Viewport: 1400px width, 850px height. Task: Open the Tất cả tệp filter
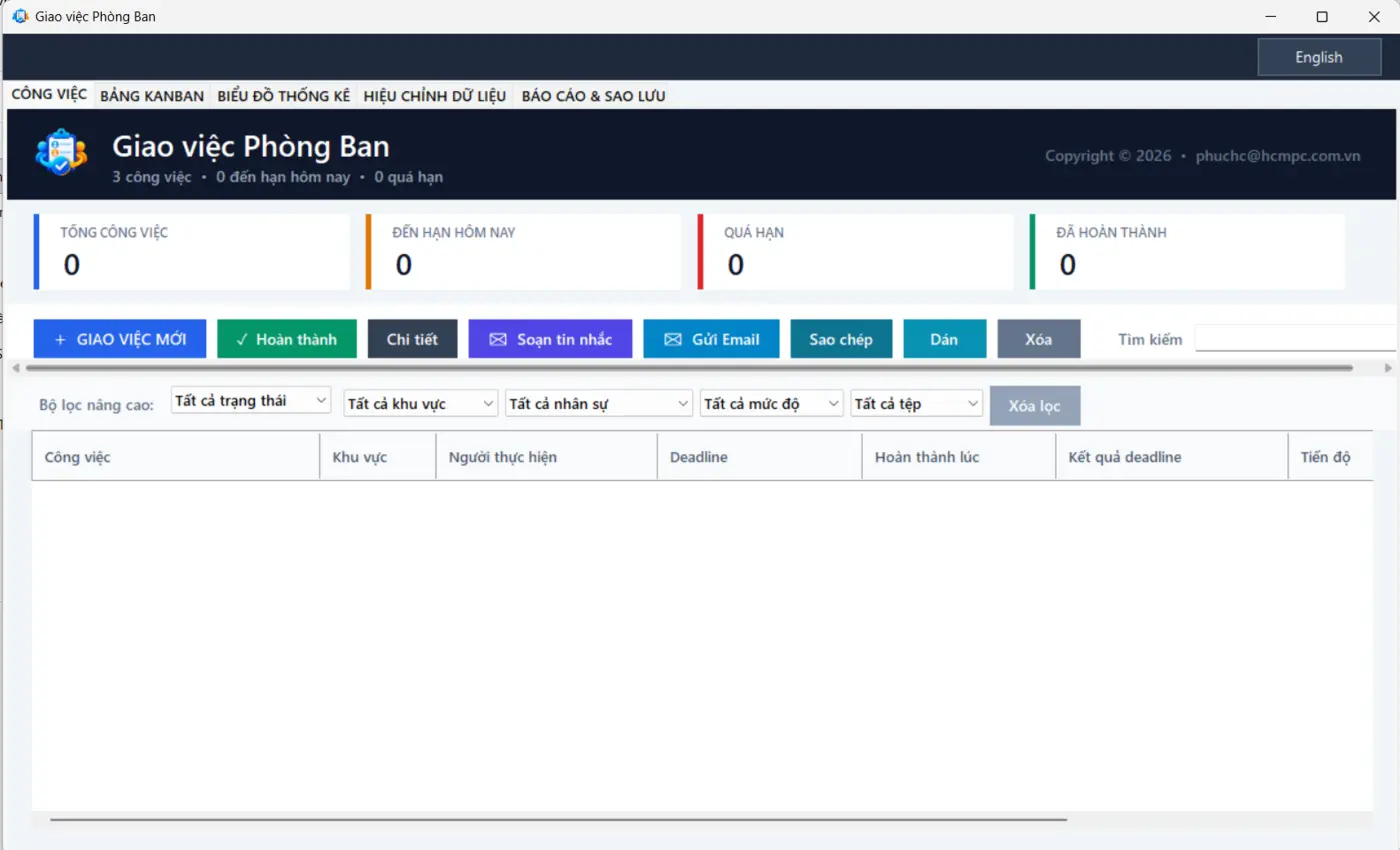pyautogui.click(x=917, y=404)
